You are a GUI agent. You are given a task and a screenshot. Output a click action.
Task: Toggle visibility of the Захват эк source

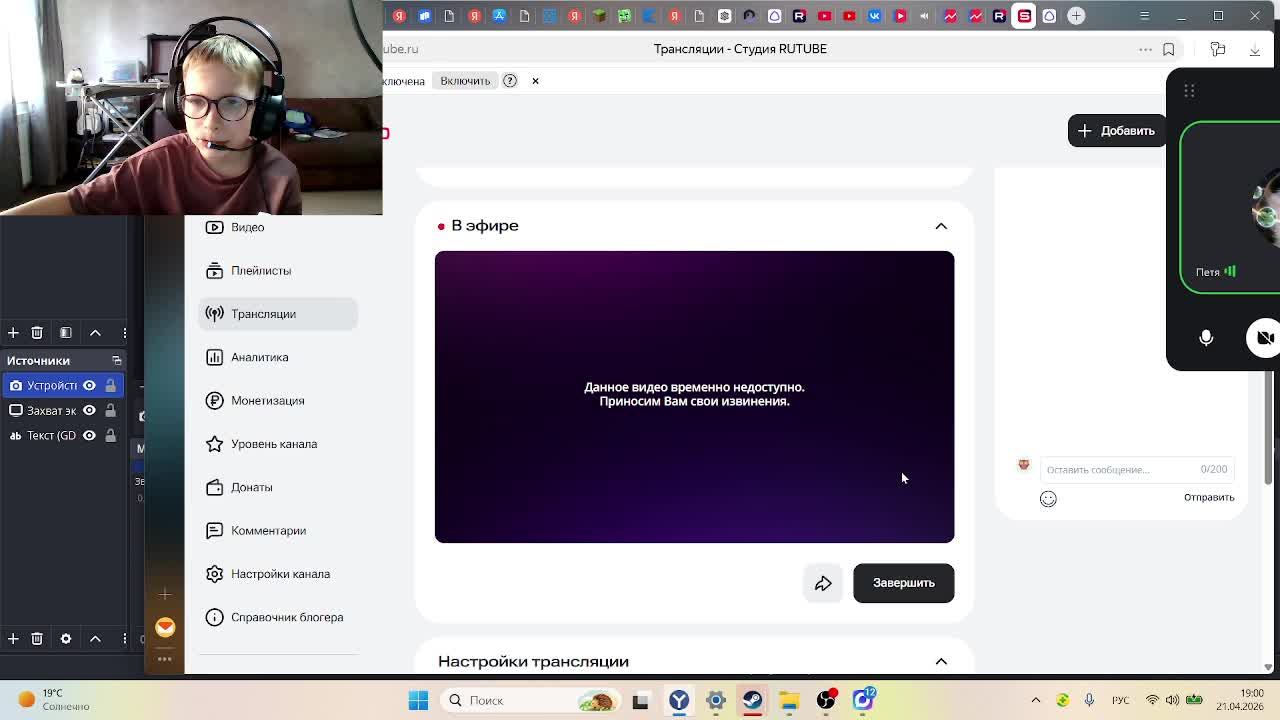coord(89,410)
